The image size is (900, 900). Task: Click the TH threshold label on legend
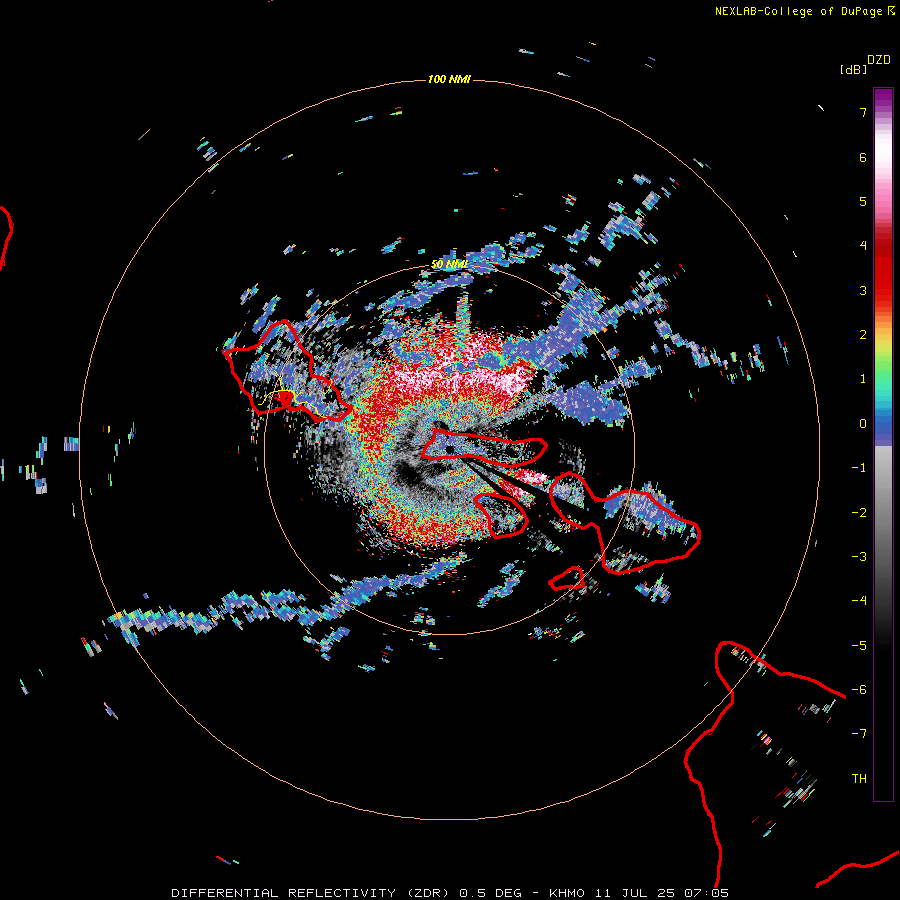[859, 779]
